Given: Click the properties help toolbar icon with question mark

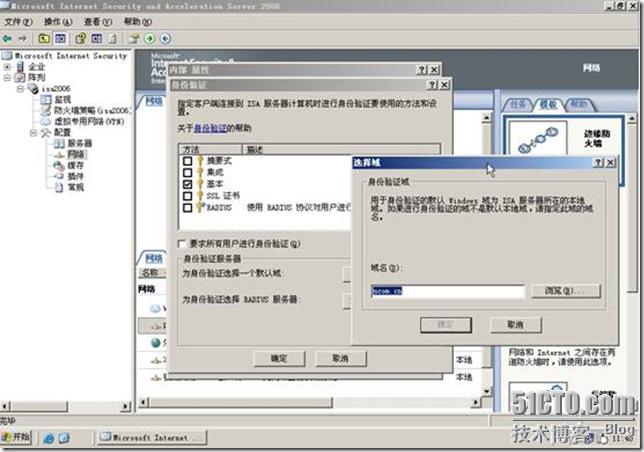Looking at the screenshot, I should click(80, 39).
